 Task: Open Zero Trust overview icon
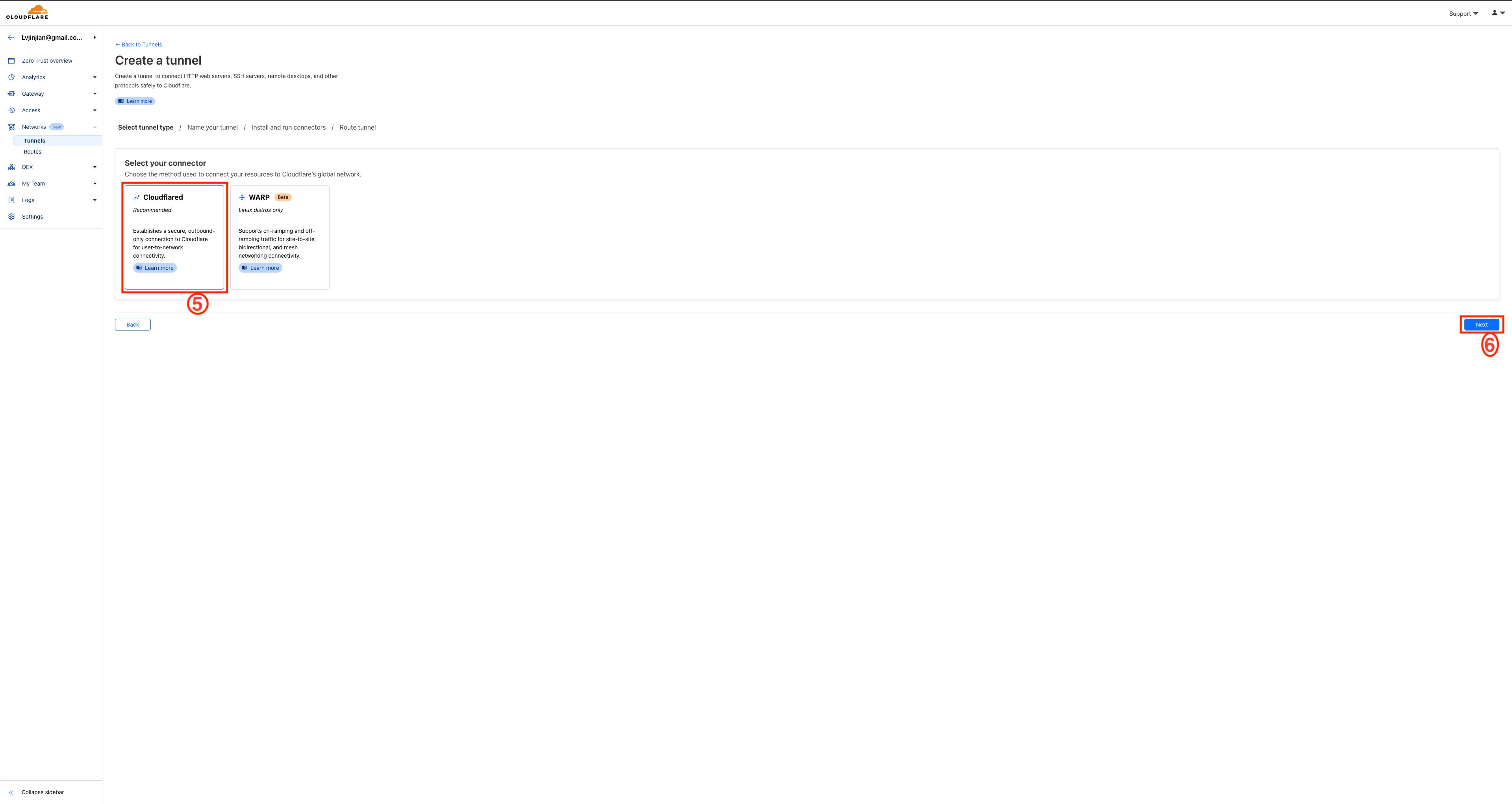click(11, 61)
